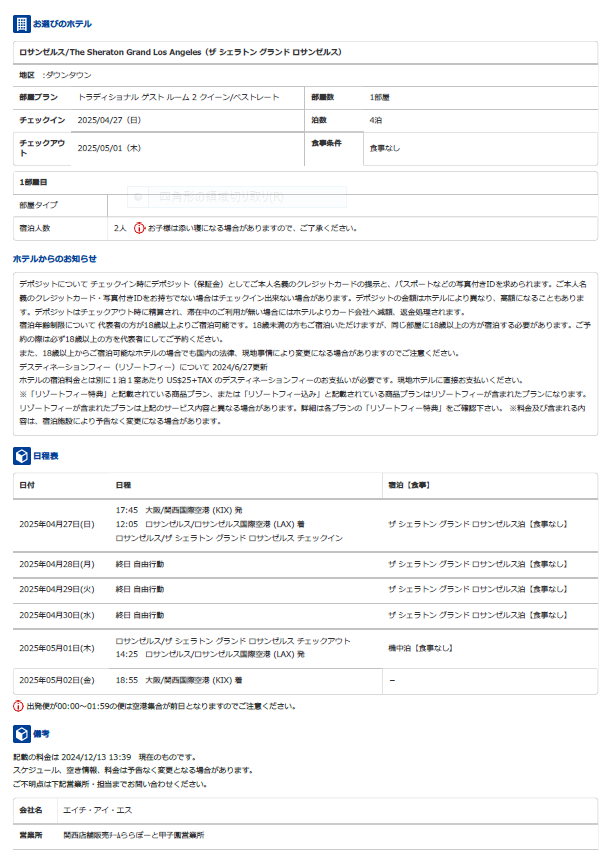Click the 1部屋目 header
Viewport: 613px width, 851px height.
33,182
